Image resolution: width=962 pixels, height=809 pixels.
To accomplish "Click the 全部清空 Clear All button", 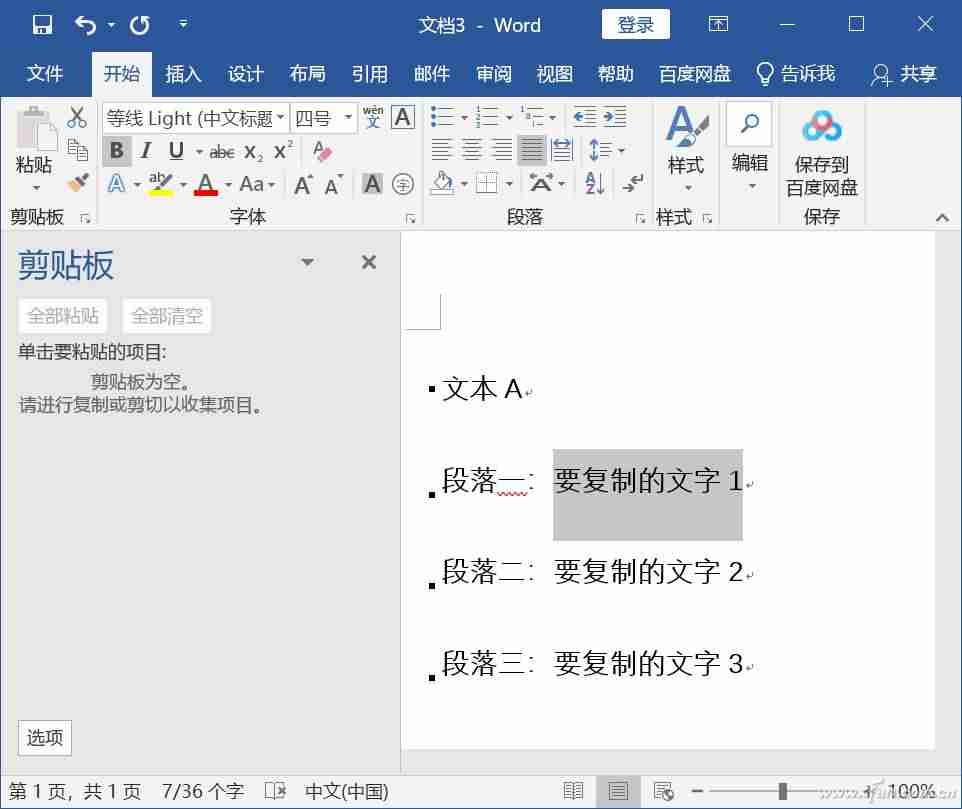I will [x=167, y=316].
